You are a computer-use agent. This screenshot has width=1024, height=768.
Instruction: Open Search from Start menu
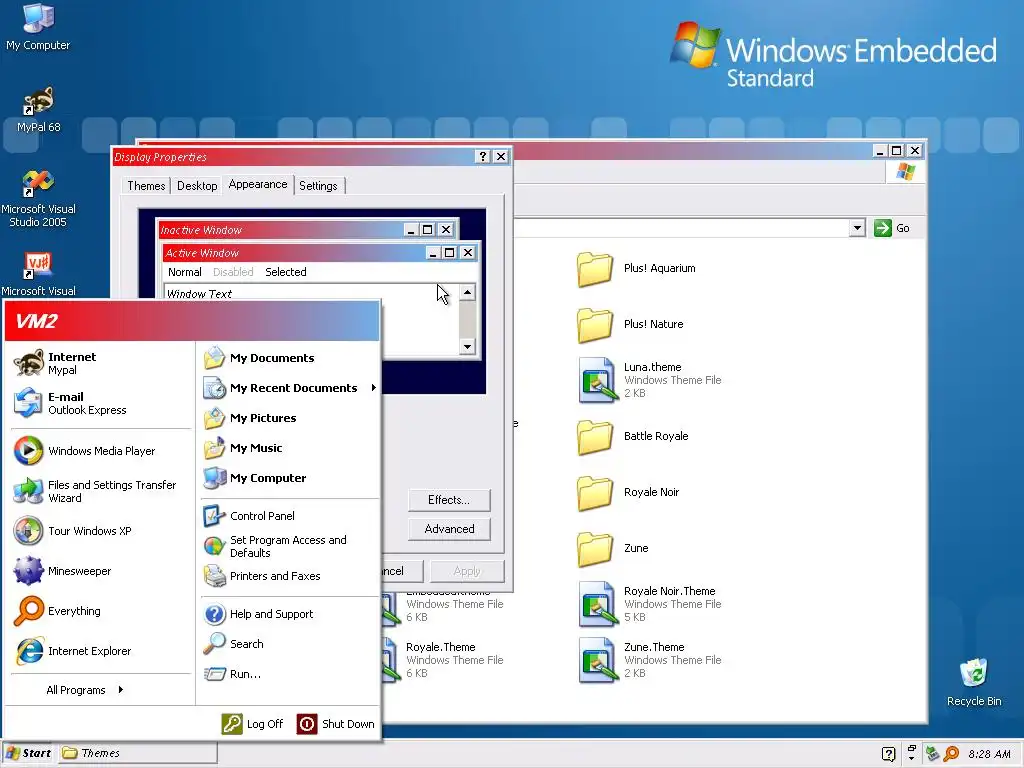[289, 644]
